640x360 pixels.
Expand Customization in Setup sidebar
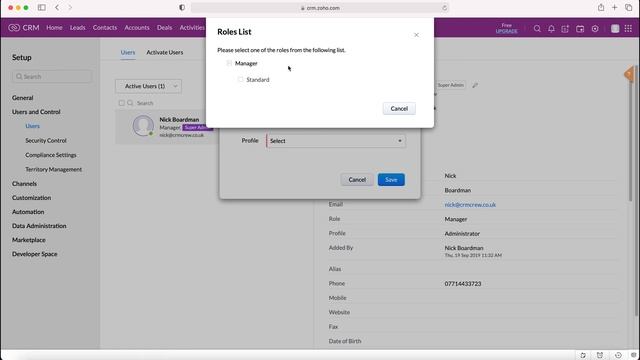pyautogui.click(x=31, y=198)
